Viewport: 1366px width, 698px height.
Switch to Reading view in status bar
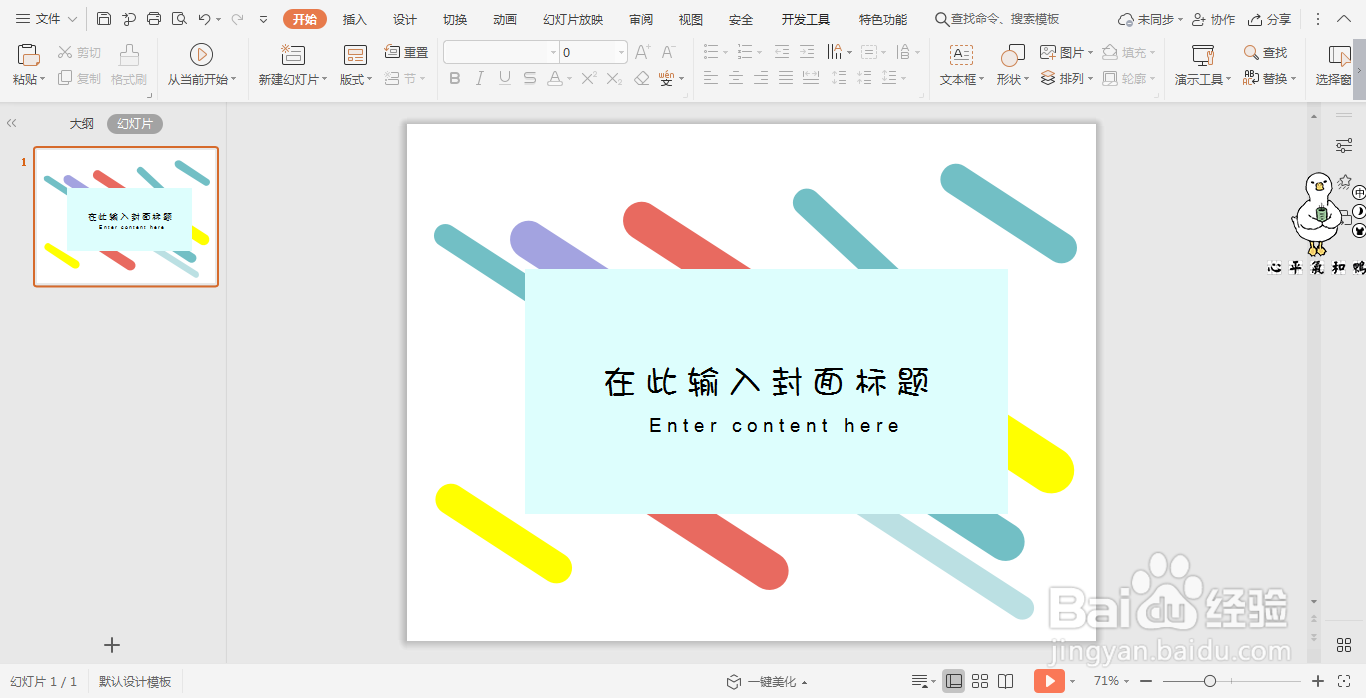[x=1006, y=681]
